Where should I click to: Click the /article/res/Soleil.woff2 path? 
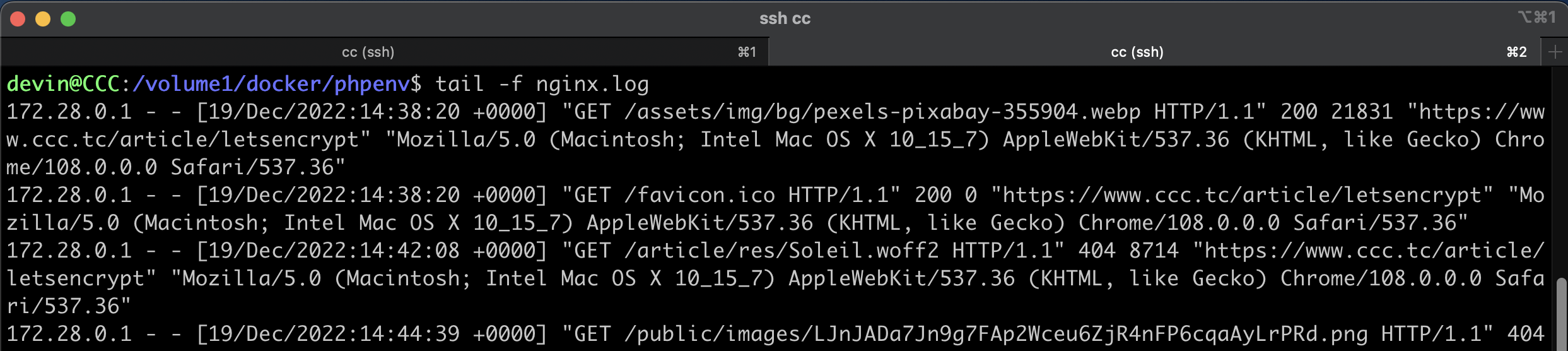click(x=781, y=251)
